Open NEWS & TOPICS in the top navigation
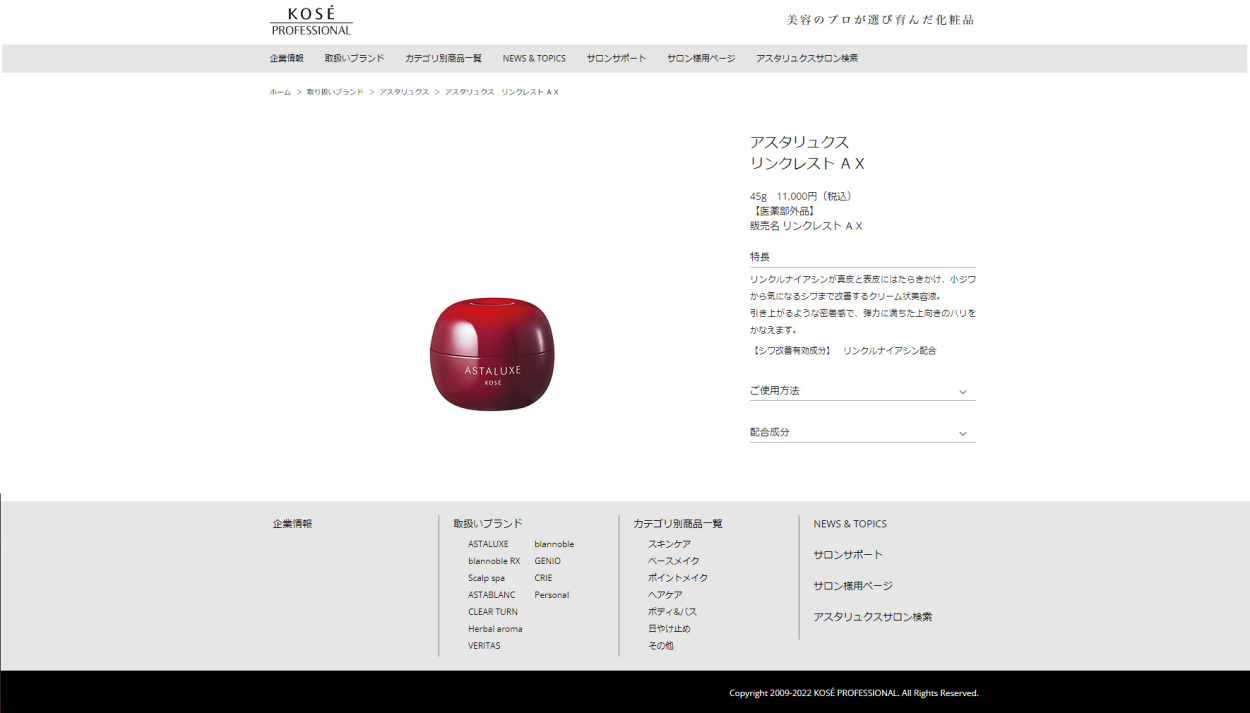 coord(534,58)
